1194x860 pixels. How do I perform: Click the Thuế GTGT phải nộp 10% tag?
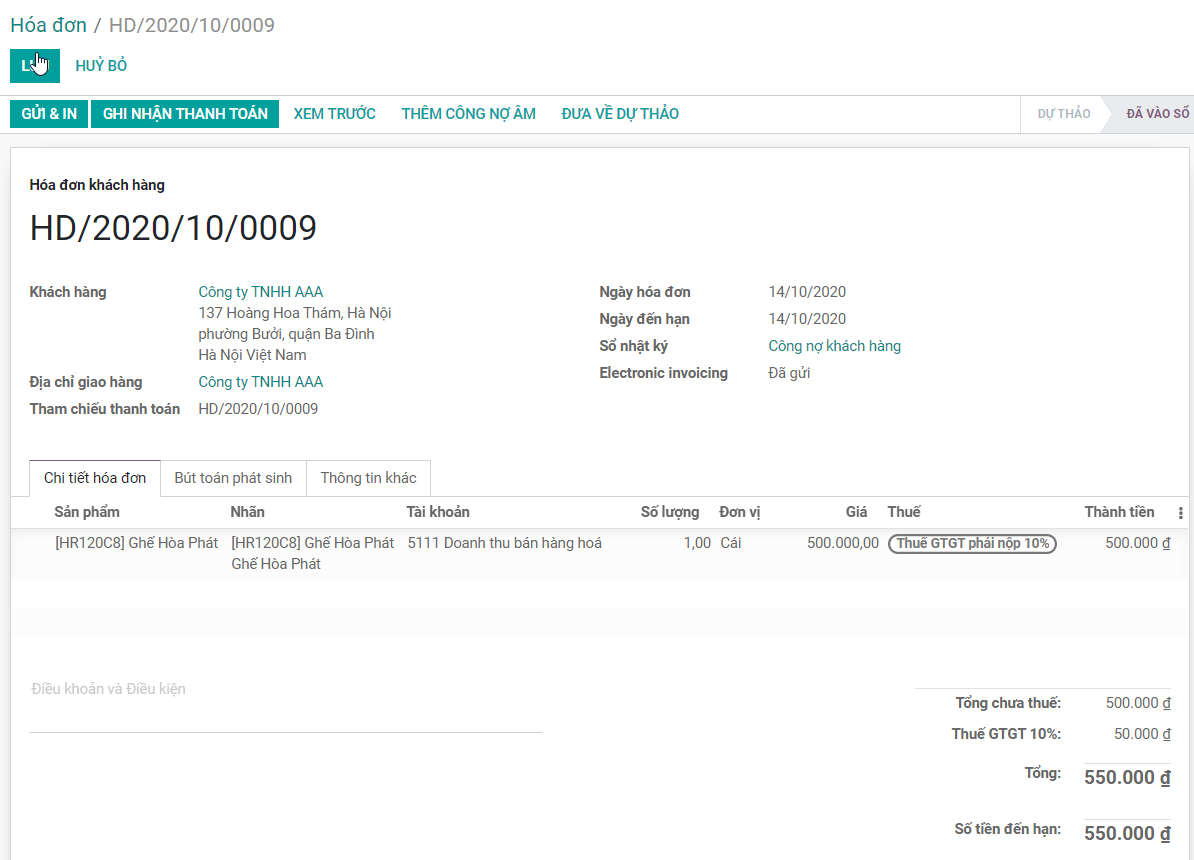click(x=972, y=543)
